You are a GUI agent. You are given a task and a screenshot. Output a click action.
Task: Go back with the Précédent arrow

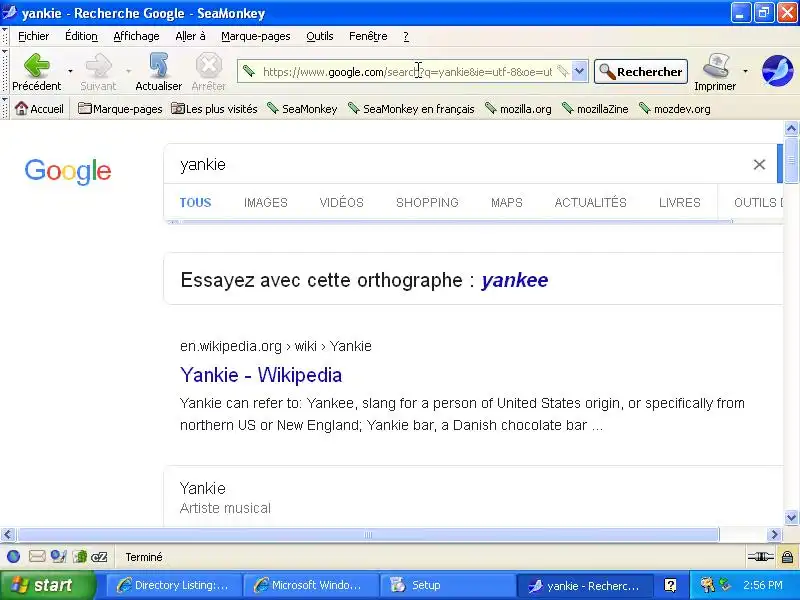(37, 71)
